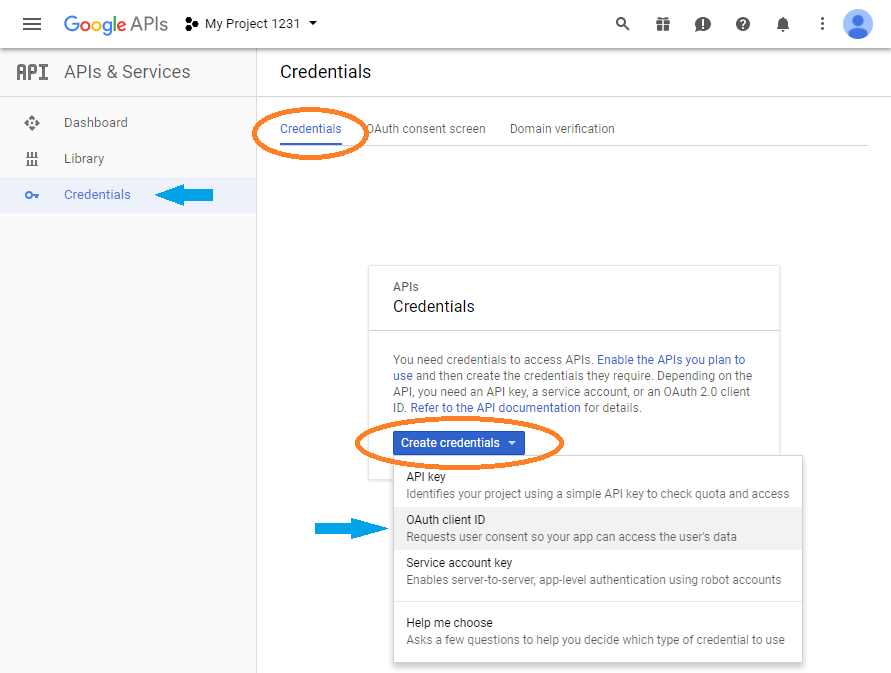Switch to the Credentials tab

coord(311,129)
